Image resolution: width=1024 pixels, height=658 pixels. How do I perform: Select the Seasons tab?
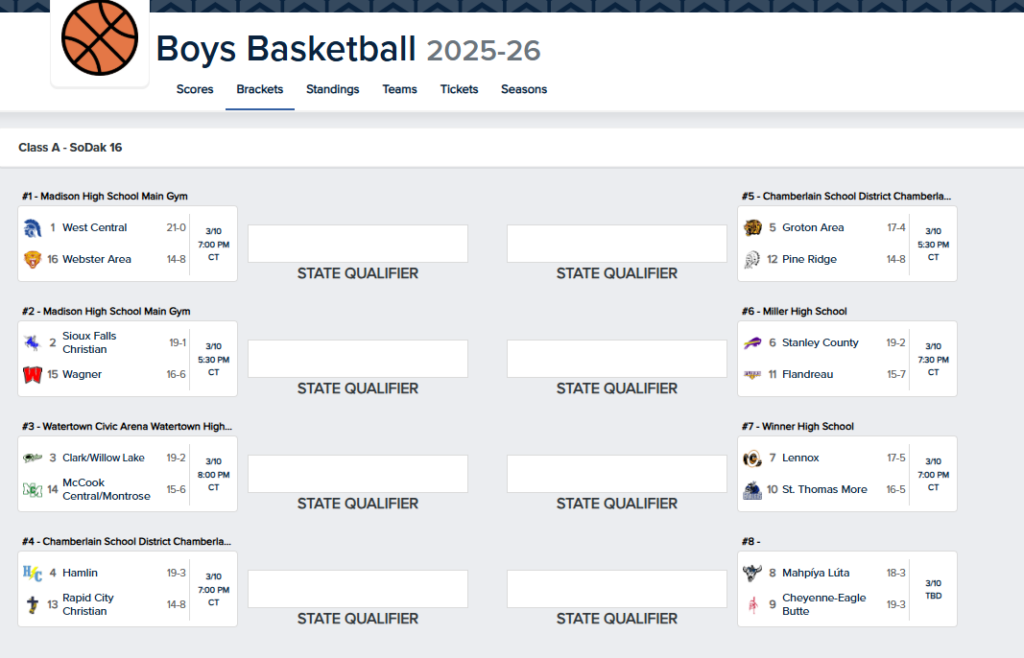[524, 89]
